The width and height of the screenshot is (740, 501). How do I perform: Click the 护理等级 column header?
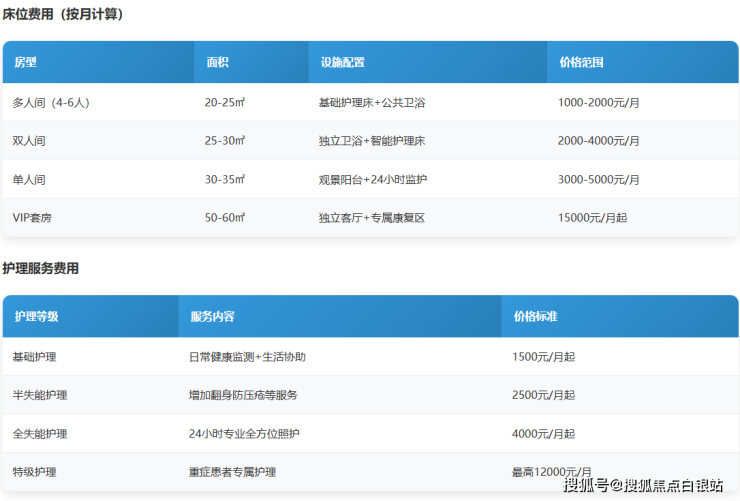coord(36,316)
